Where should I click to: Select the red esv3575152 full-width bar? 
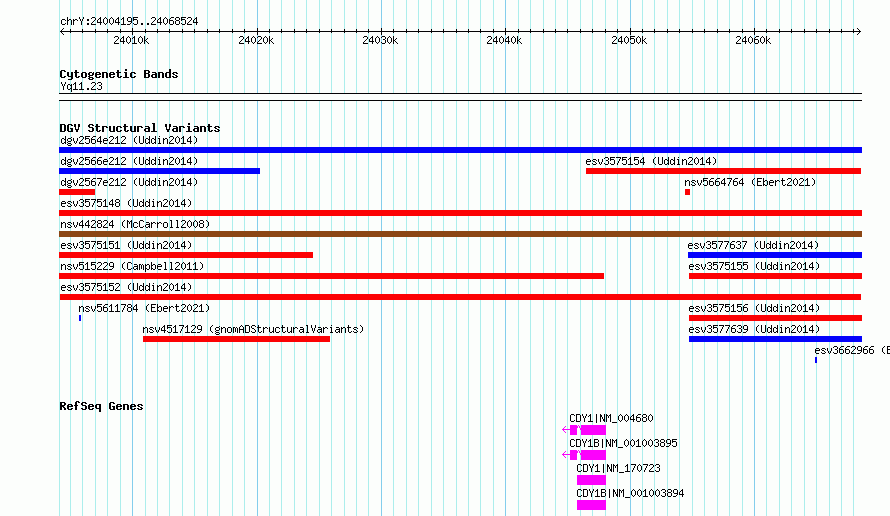coord(460,297)
